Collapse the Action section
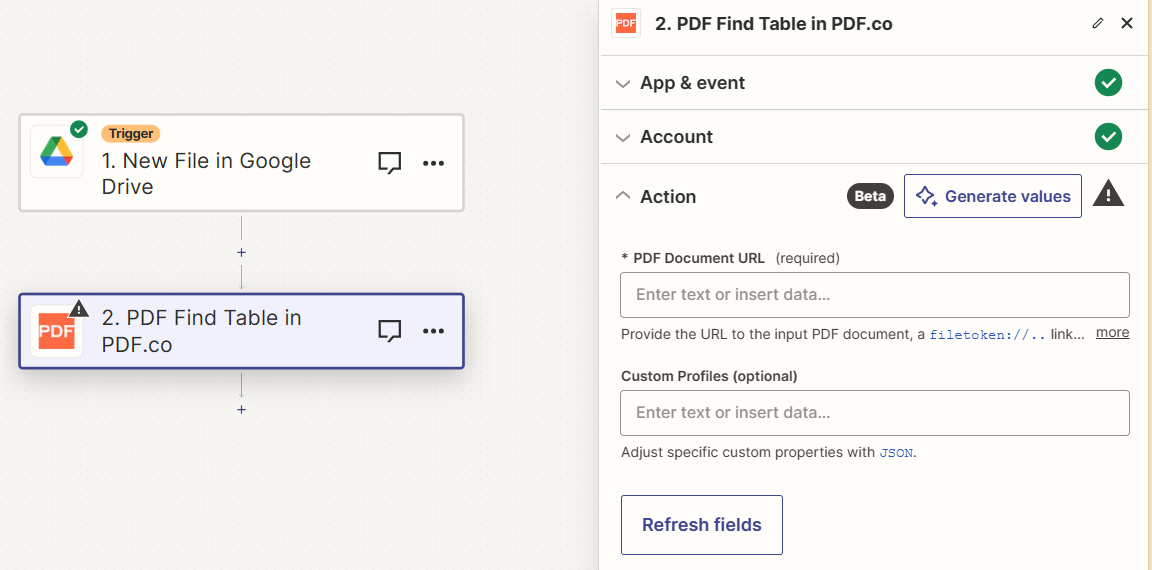The image size is (1152, 570). point(622,196)
